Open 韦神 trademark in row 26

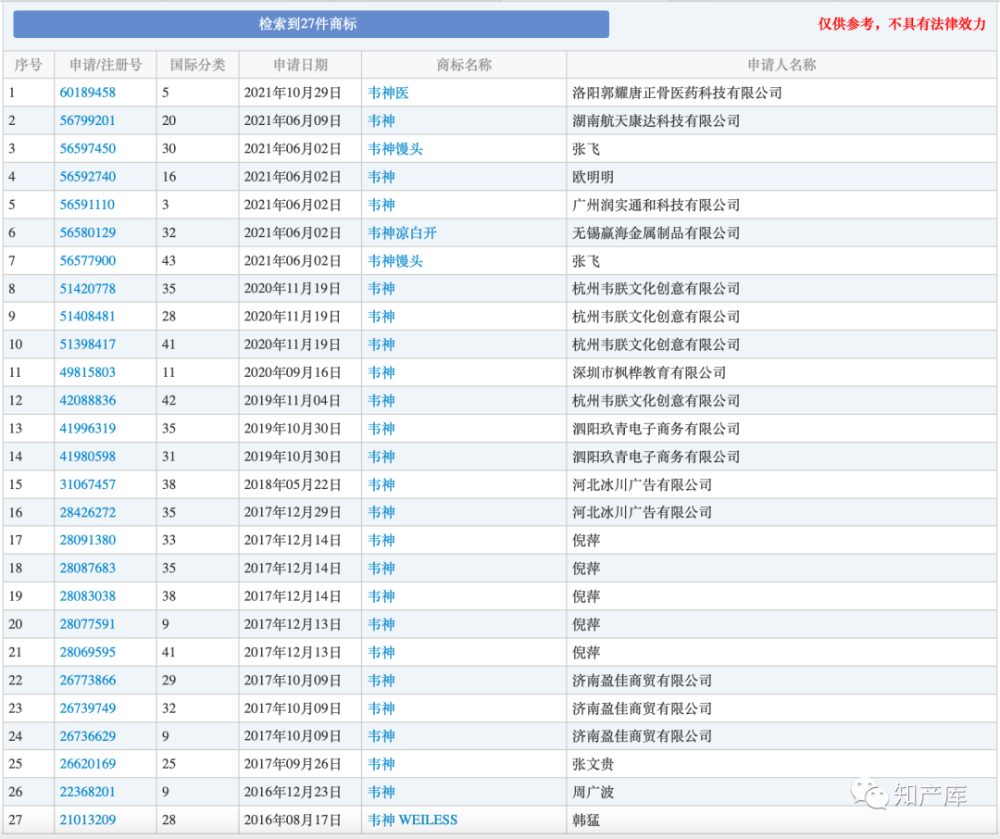click(x=381, y=792)
